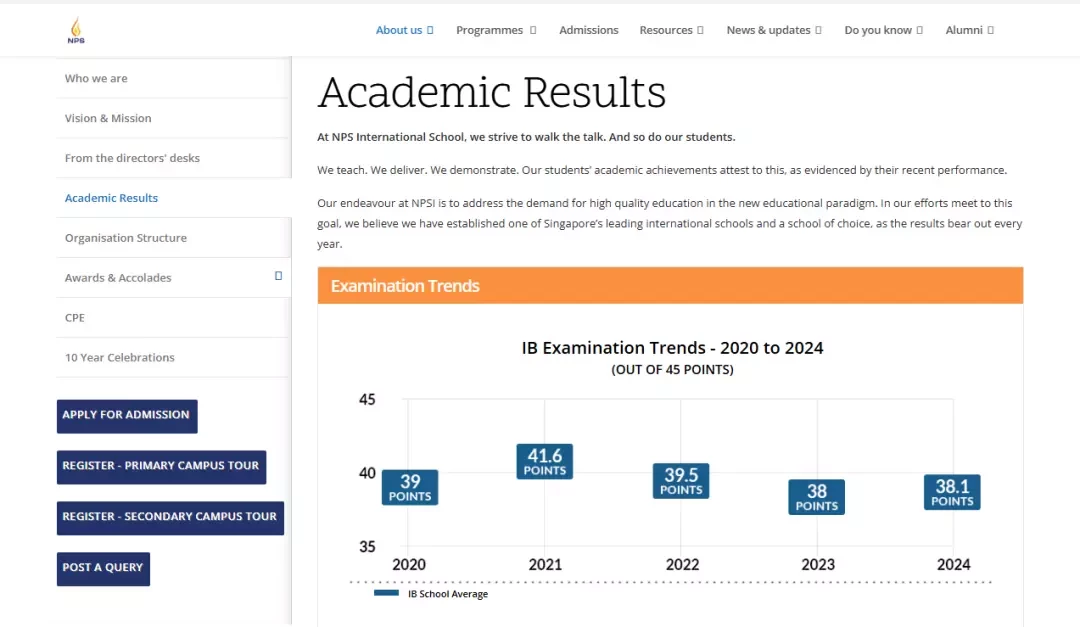
Task: Expand the Do you know dropdown arrow
Action: 920,30
